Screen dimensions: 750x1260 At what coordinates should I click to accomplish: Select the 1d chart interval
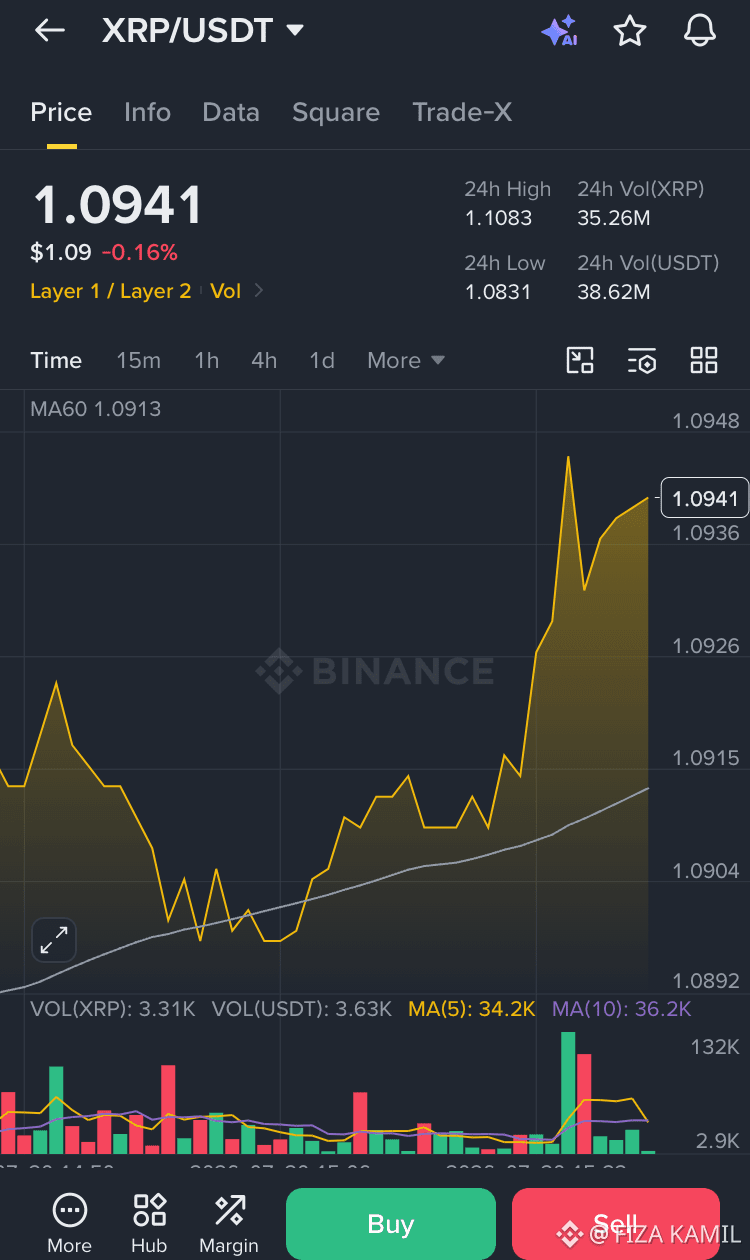(322, 360)
